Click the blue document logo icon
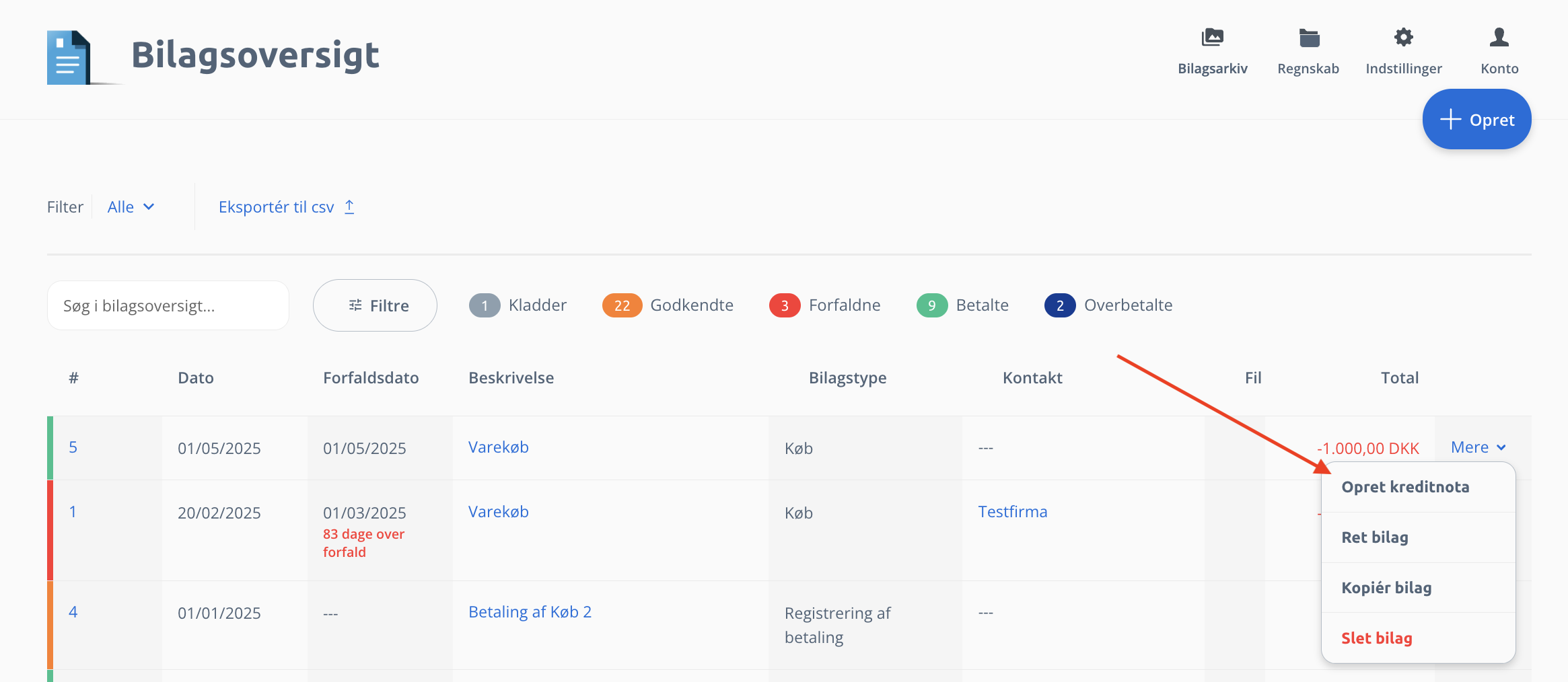The image size is (1568, 682). pyautogui.click(x=69, y=58)
